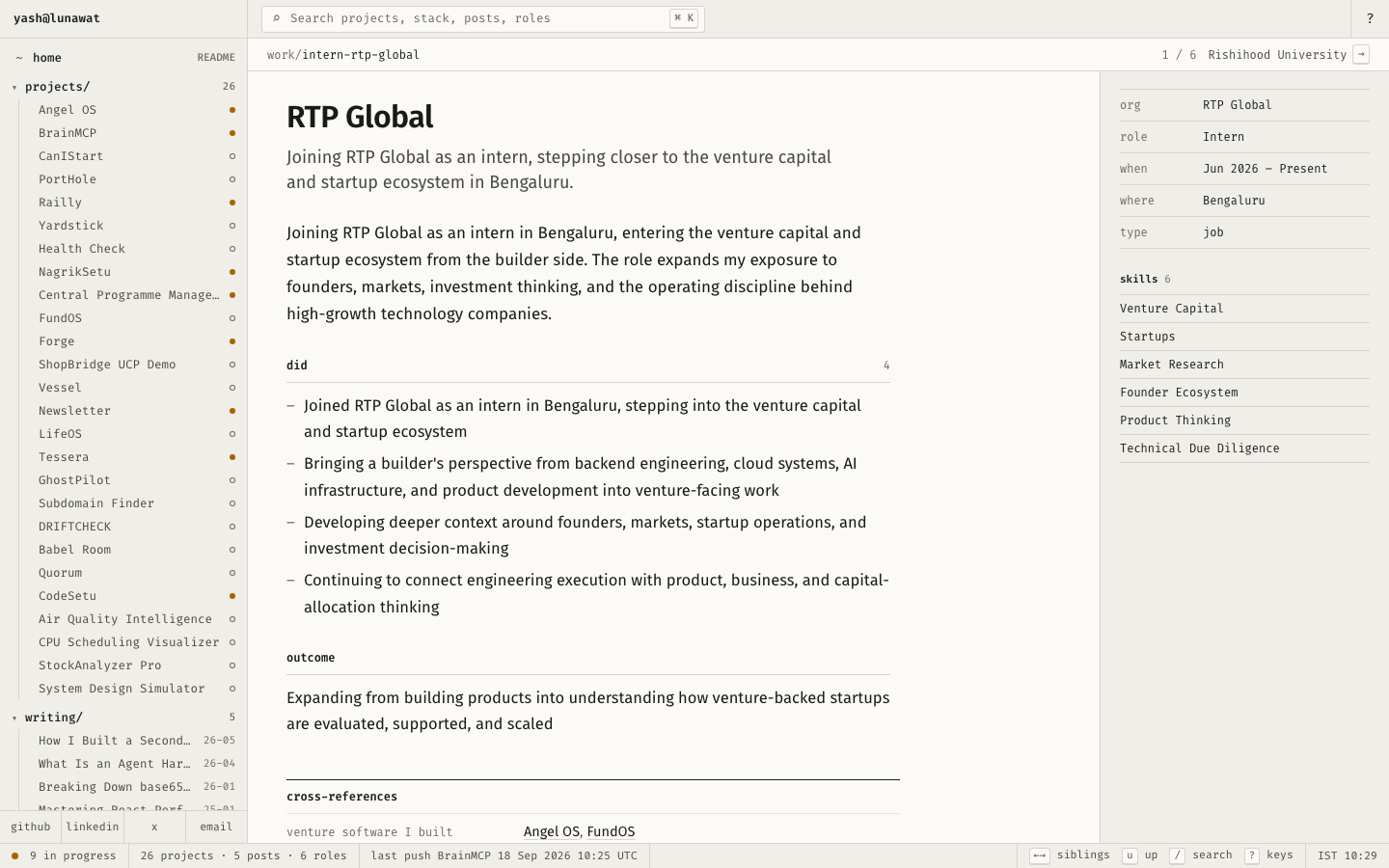Select CodeSetu in the sidebar
Screen dimensions: 1389x868
(x=135, y=596)
